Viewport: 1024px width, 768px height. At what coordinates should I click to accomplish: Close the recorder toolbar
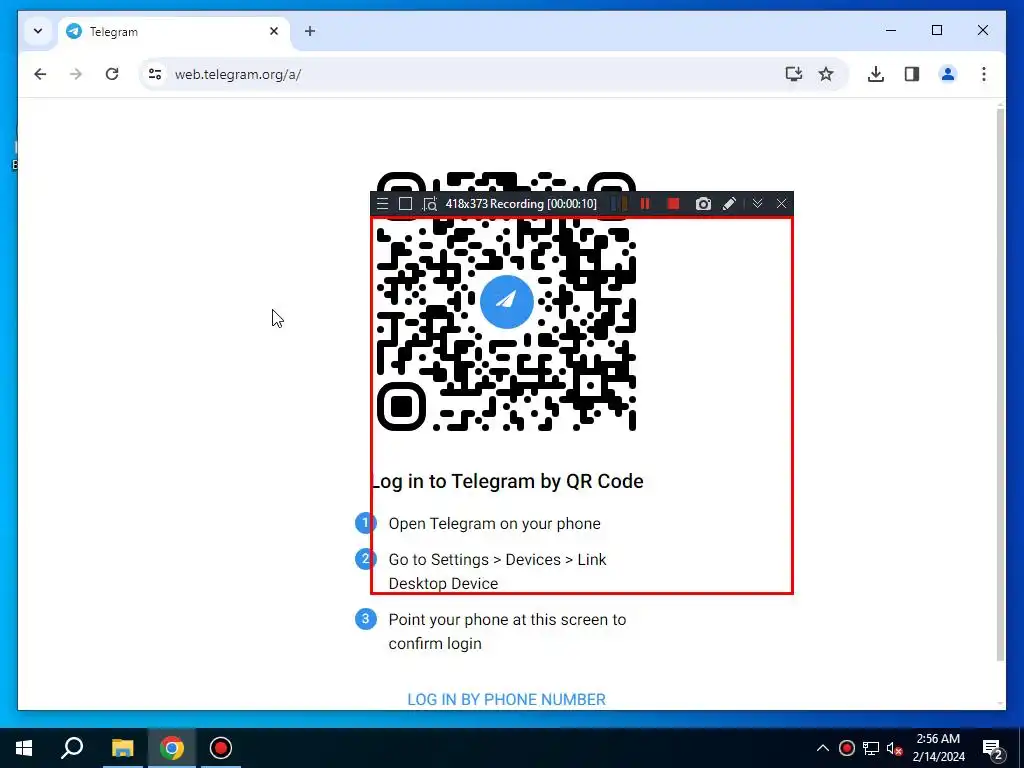tap(781, 204)
